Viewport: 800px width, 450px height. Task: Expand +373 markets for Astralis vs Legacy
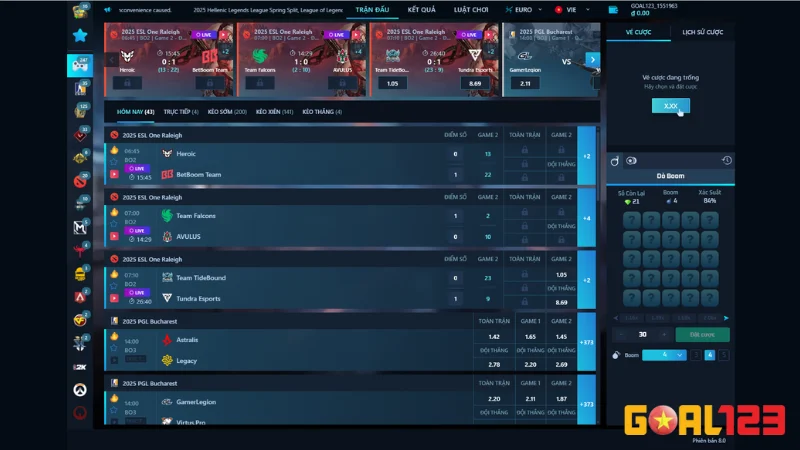point(587,342)
